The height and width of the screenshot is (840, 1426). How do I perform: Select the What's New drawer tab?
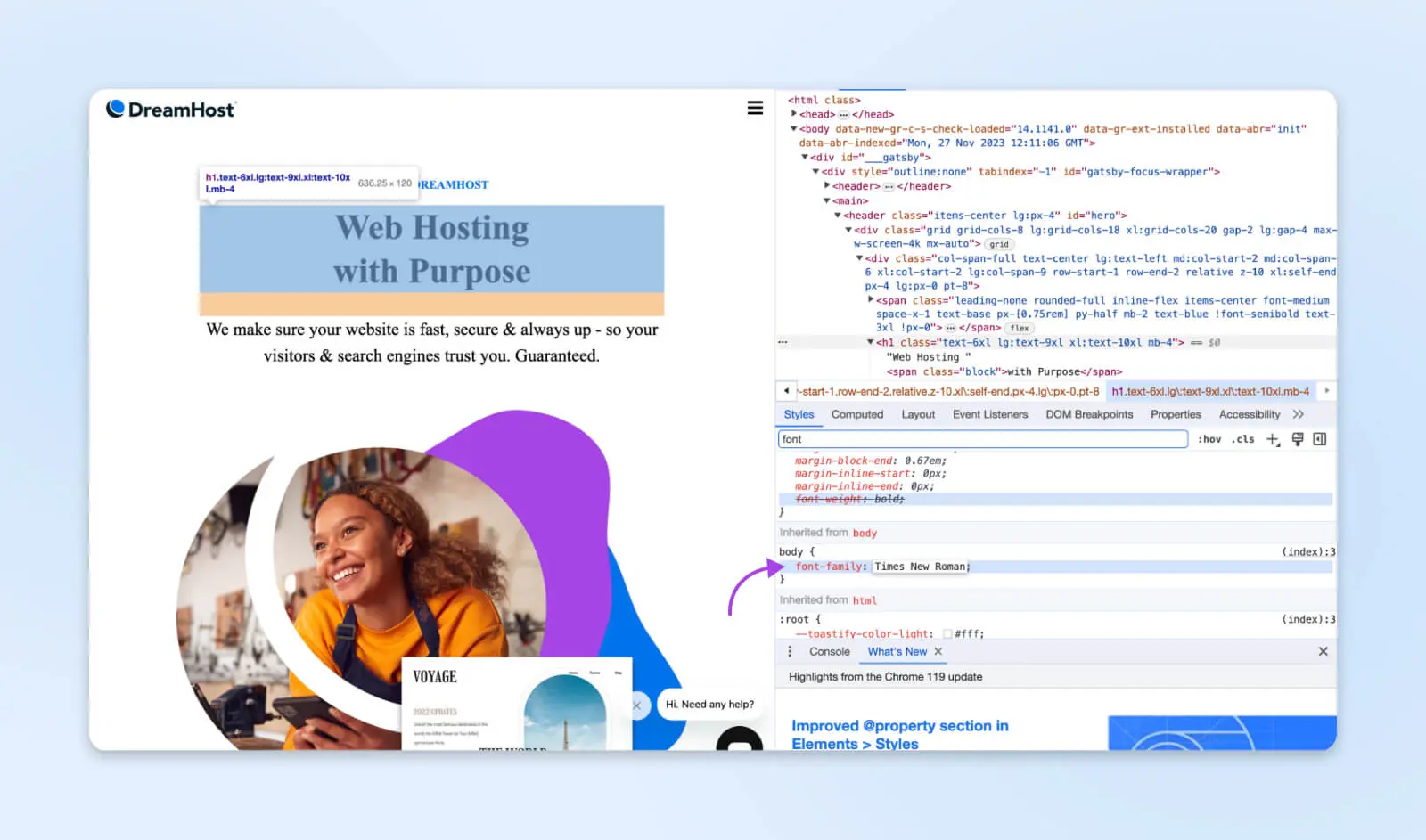(897, 652)
